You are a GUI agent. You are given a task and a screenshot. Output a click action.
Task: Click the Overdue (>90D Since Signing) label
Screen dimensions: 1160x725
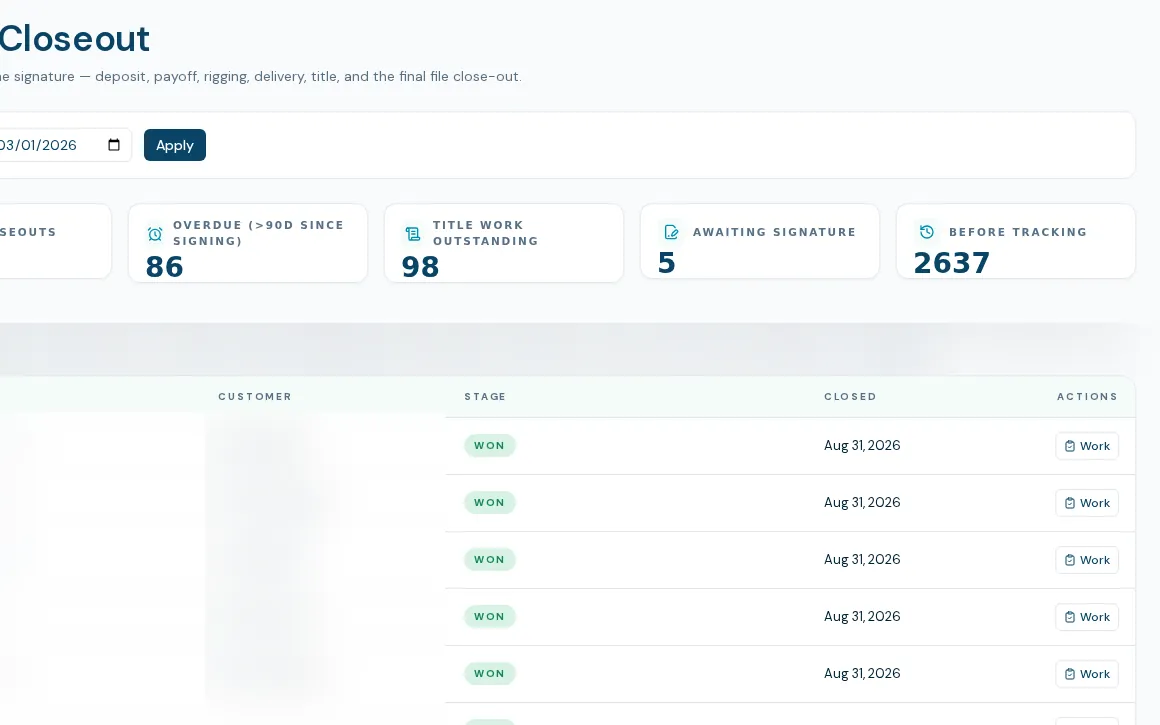coord(258,233)
